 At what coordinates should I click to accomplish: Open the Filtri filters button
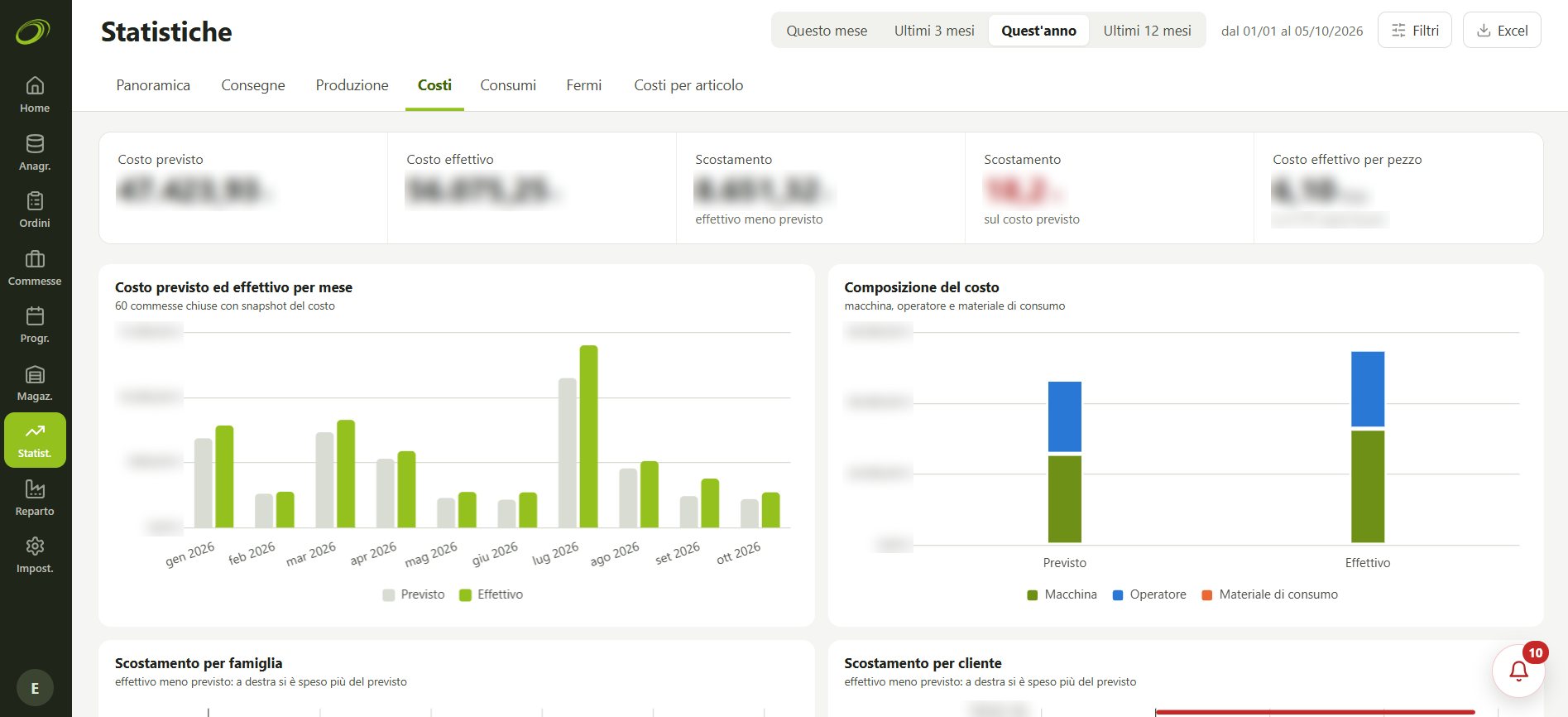coord(1415,31)
